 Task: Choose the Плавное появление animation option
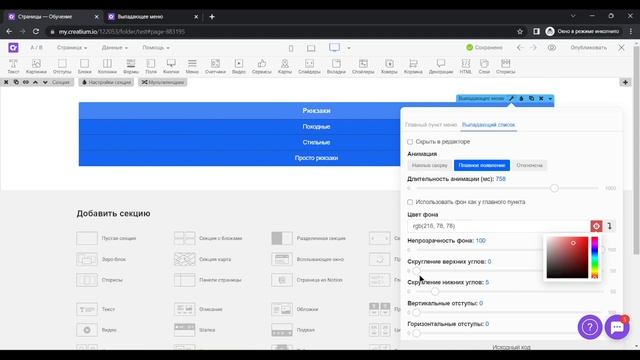click(482, 165)
